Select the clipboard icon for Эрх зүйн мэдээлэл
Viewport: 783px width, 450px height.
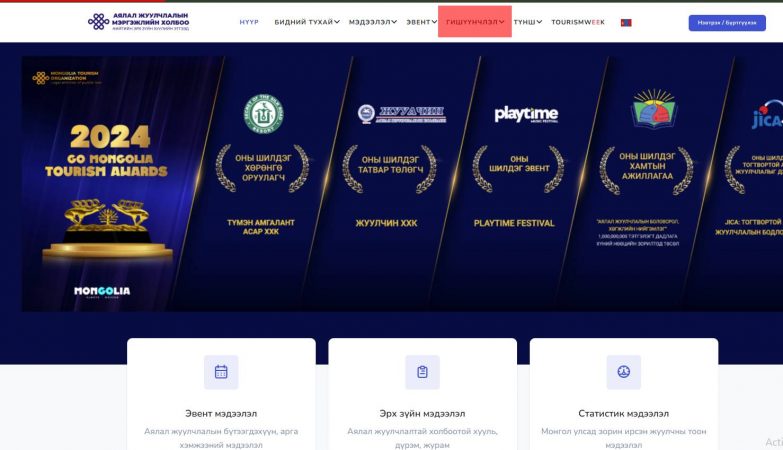pos(422,372)
